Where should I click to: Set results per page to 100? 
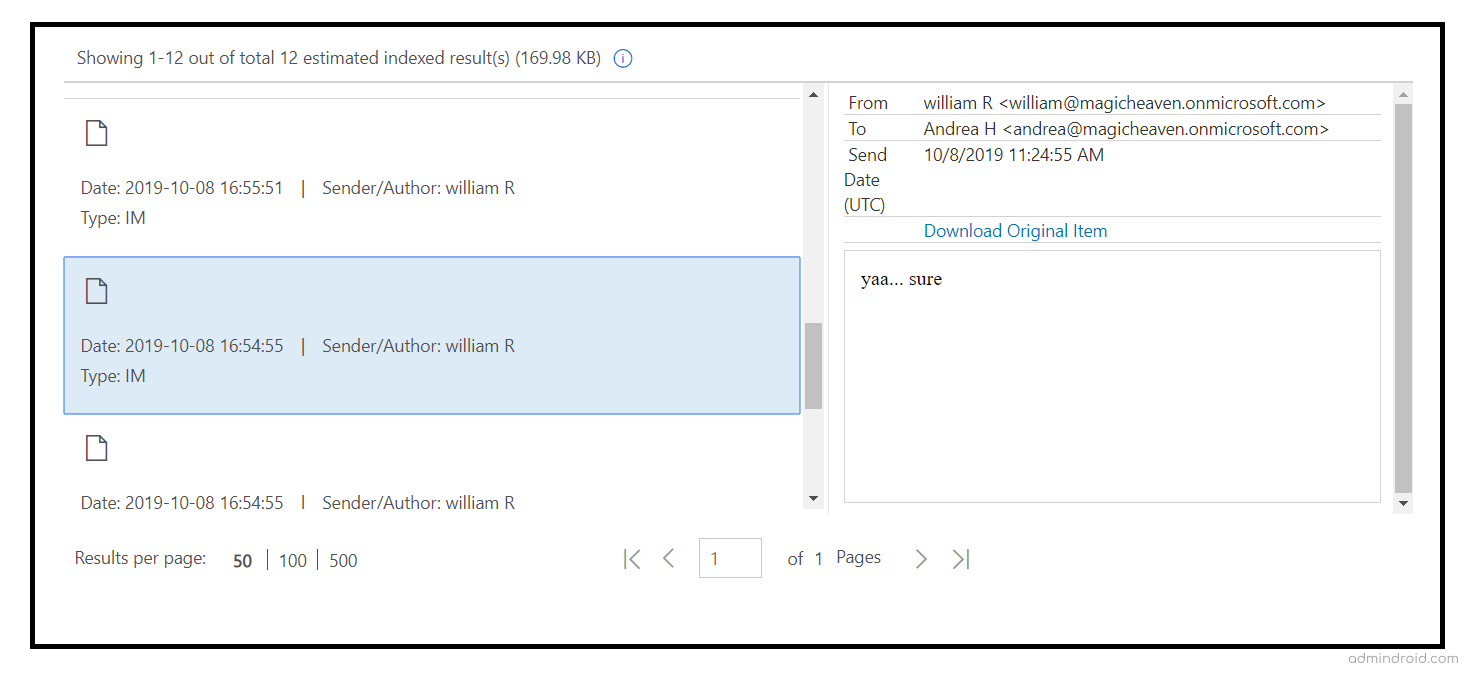[292, 560]
